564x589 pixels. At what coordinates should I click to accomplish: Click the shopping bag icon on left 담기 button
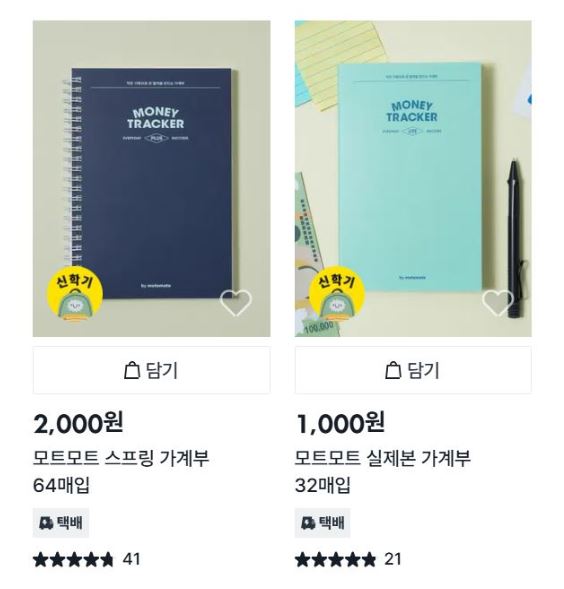click(x=132, y=370)
